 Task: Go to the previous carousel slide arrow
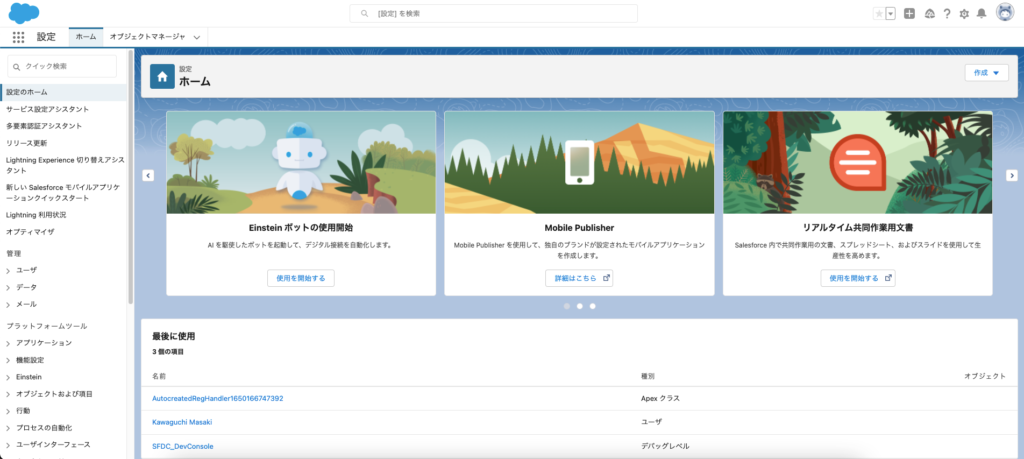click(148, 175)
